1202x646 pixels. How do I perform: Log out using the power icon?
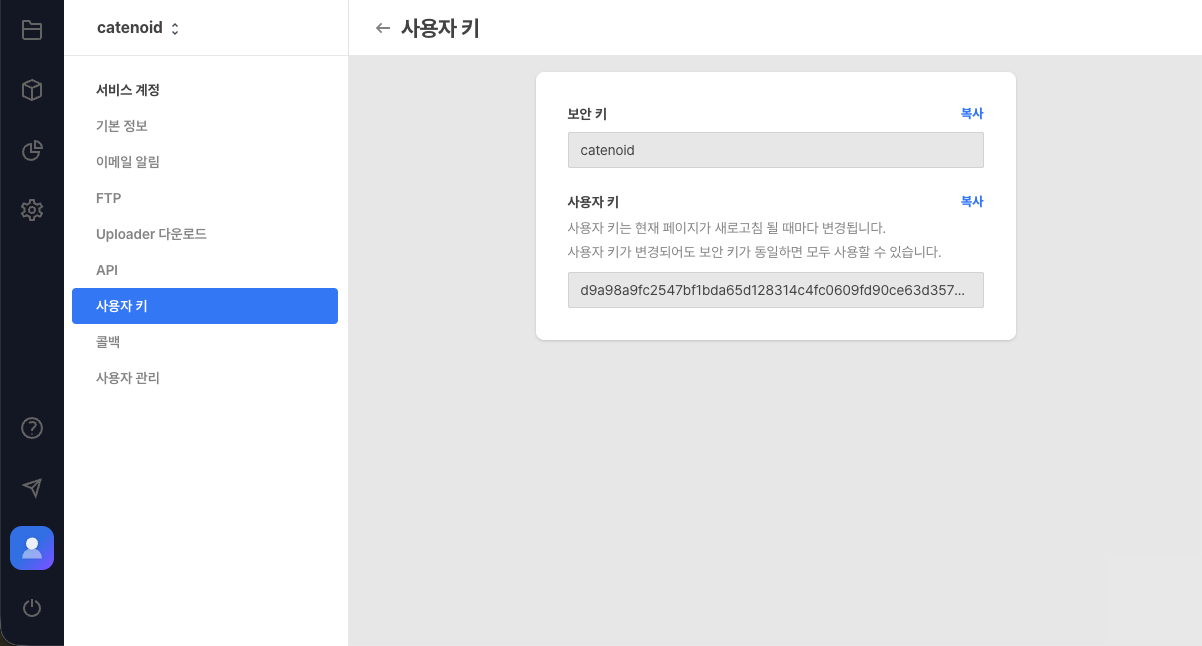(32, 608)
